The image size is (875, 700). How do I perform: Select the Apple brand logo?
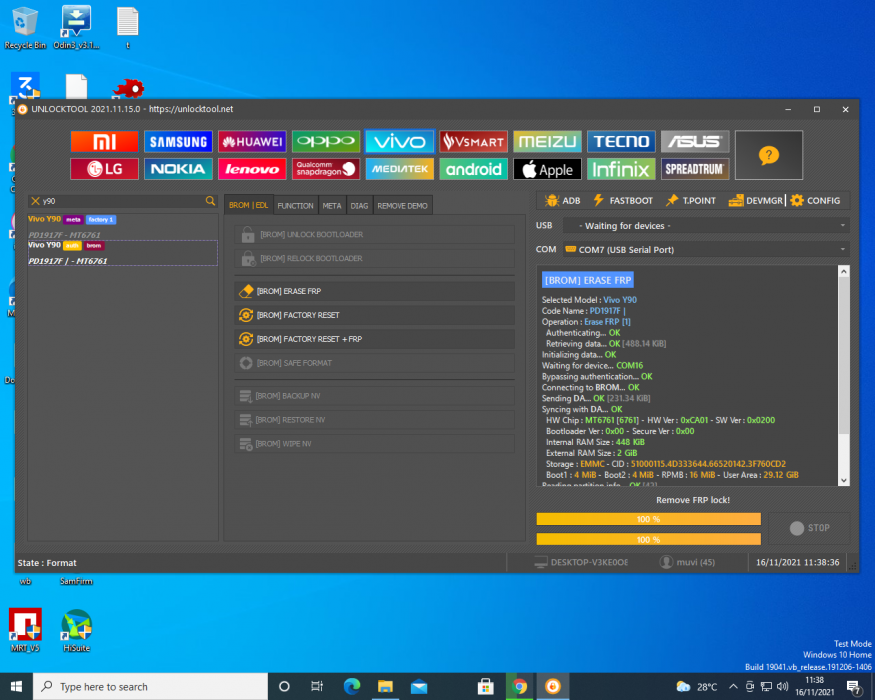547,169
